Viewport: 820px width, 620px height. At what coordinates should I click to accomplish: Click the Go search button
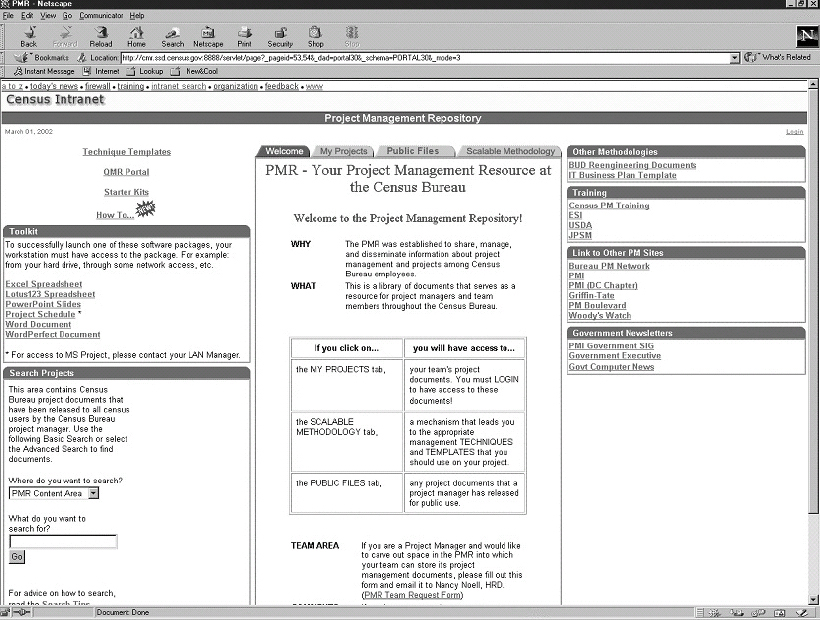point(16,556)
